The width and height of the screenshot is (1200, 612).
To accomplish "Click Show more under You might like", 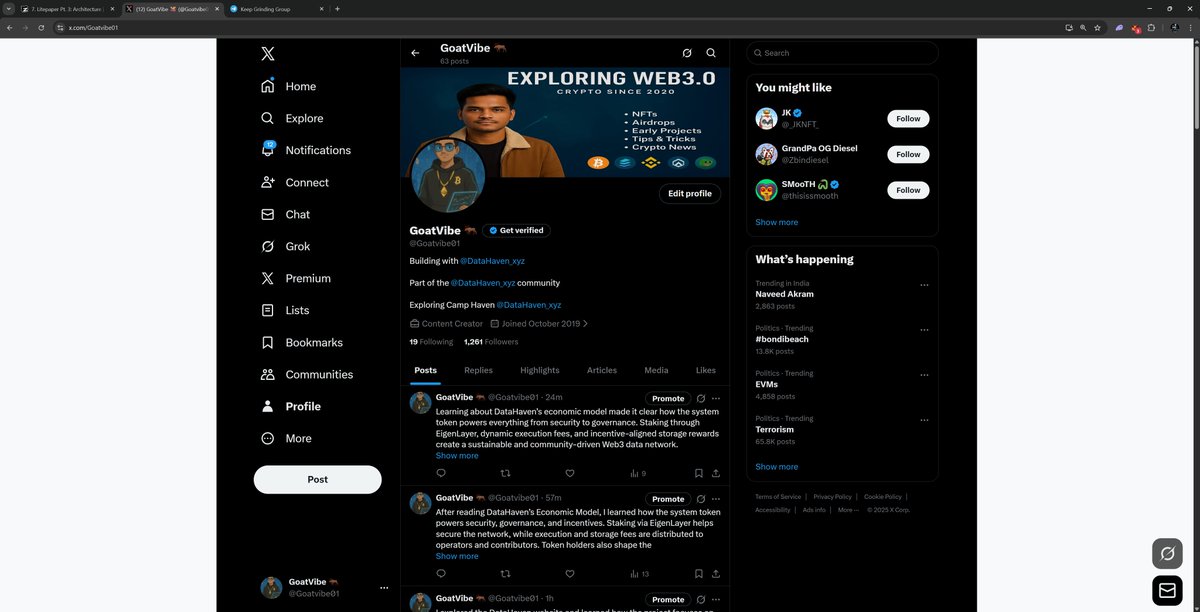I will click(777, 222).
